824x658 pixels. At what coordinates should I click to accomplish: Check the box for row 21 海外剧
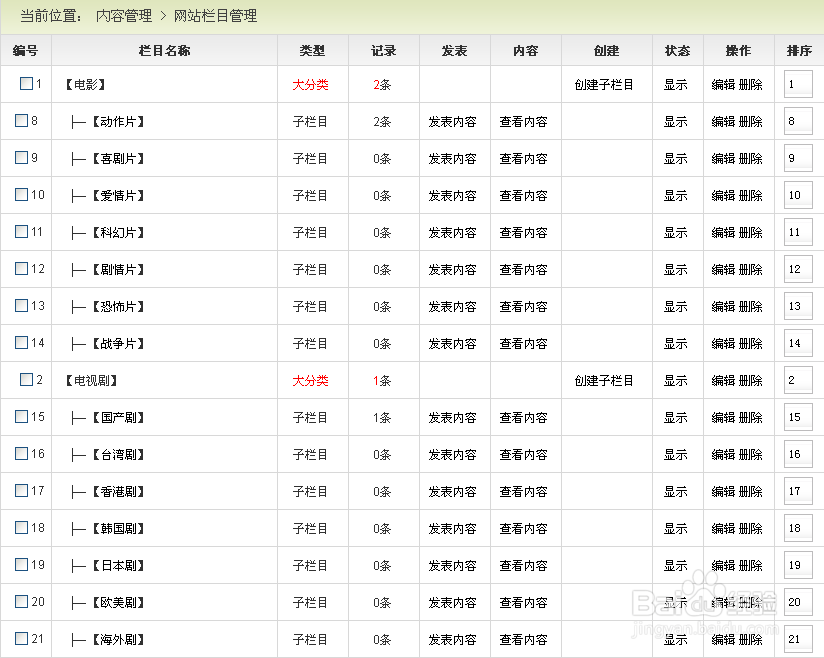point(22,639)
